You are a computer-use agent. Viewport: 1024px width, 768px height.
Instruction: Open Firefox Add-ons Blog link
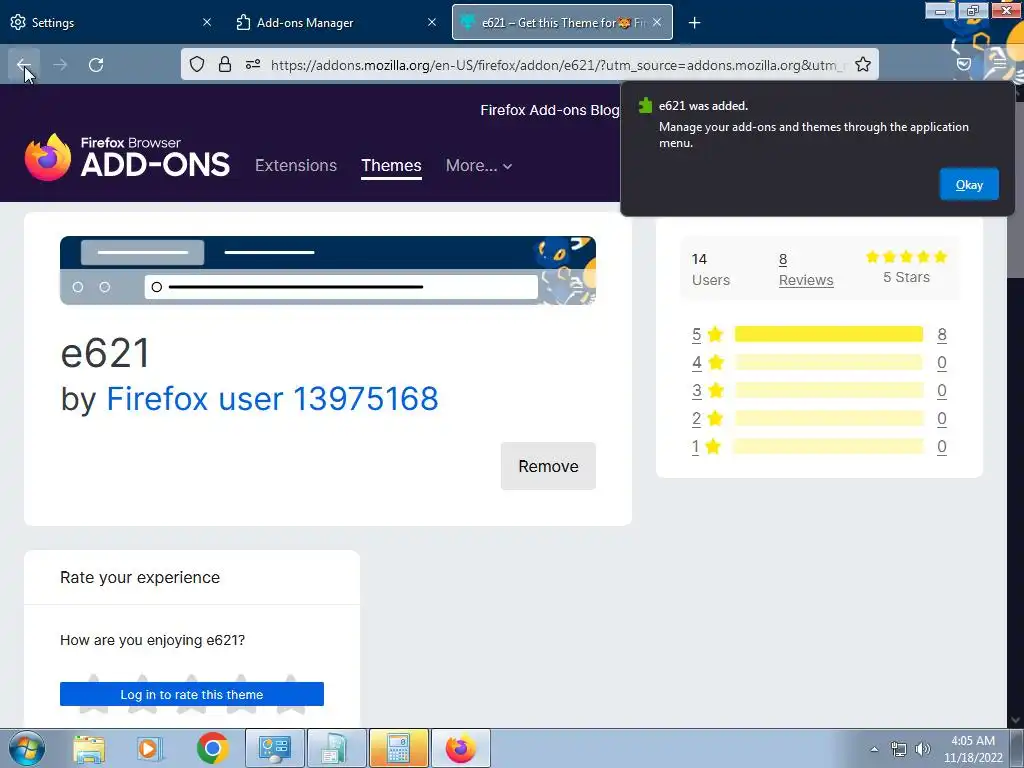click(x=549, y=110)
